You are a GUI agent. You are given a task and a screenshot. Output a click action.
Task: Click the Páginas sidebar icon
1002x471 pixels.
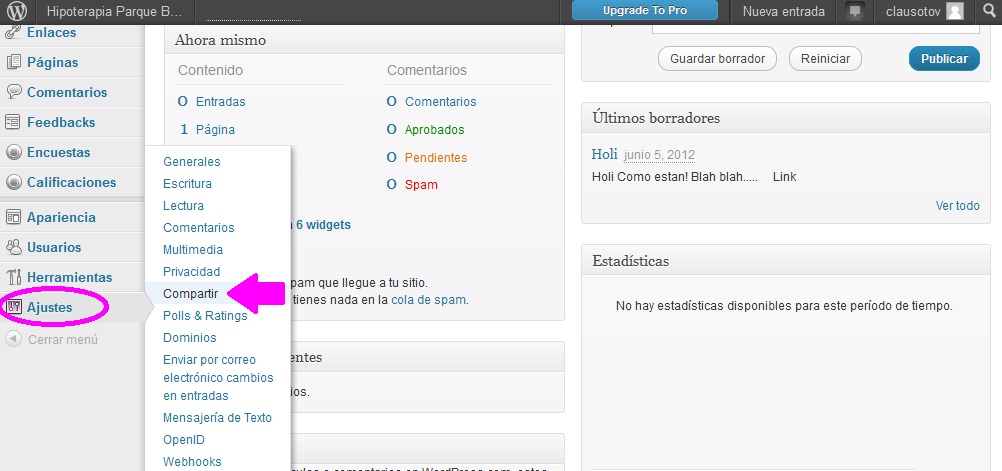[14, 62]
